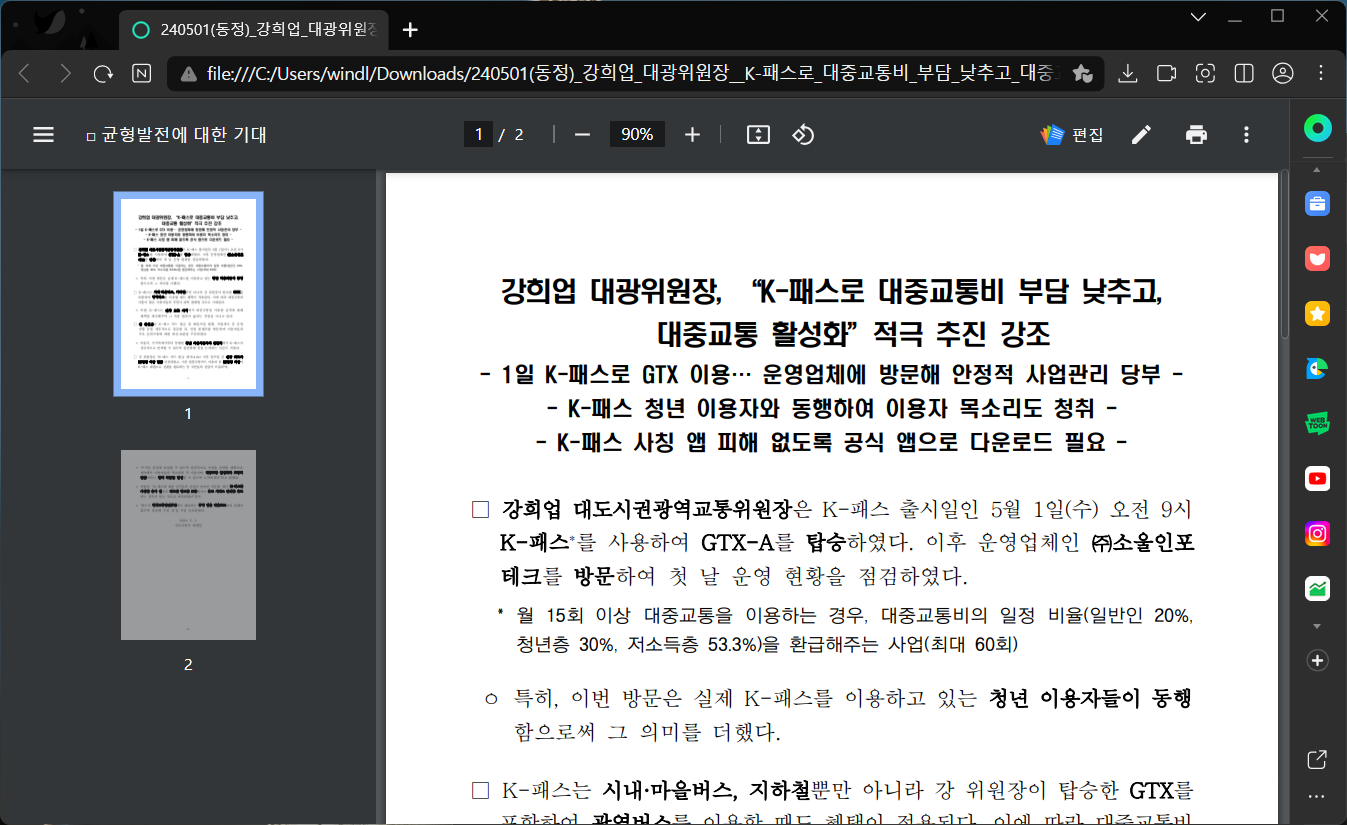The image size is (1347, 825).
Task: Click bold text 청년 이용자들이 동행
Action: 1089,698
